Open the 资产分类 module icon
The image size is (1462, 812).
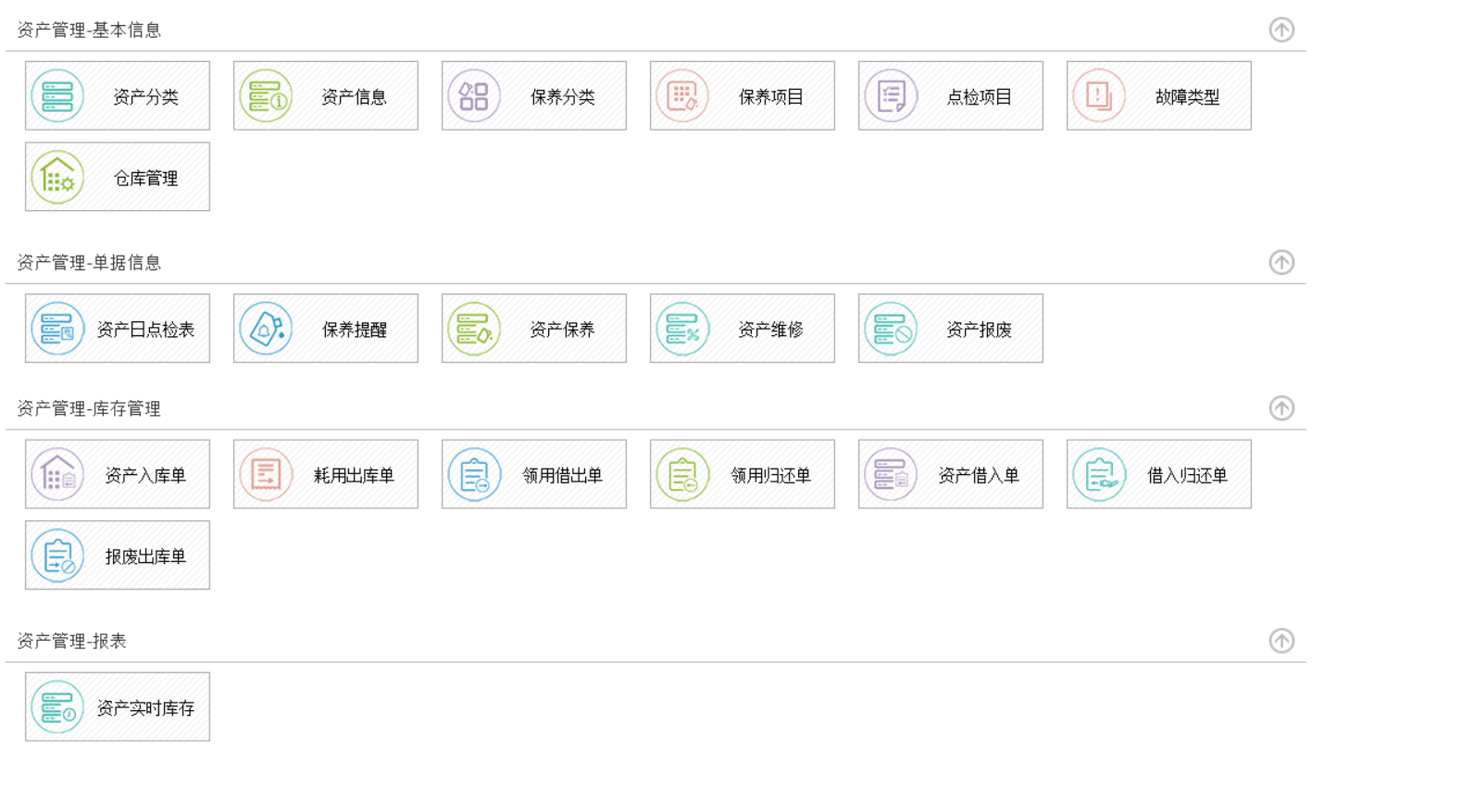57,96
